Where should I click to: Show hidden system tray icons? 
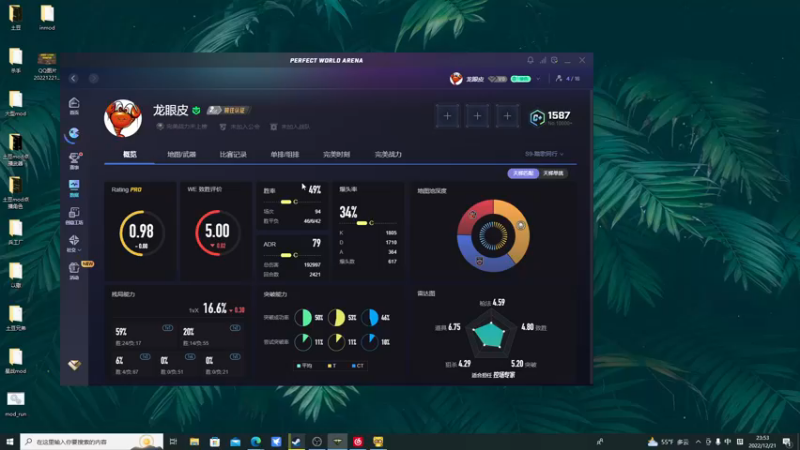click(698, 442)
